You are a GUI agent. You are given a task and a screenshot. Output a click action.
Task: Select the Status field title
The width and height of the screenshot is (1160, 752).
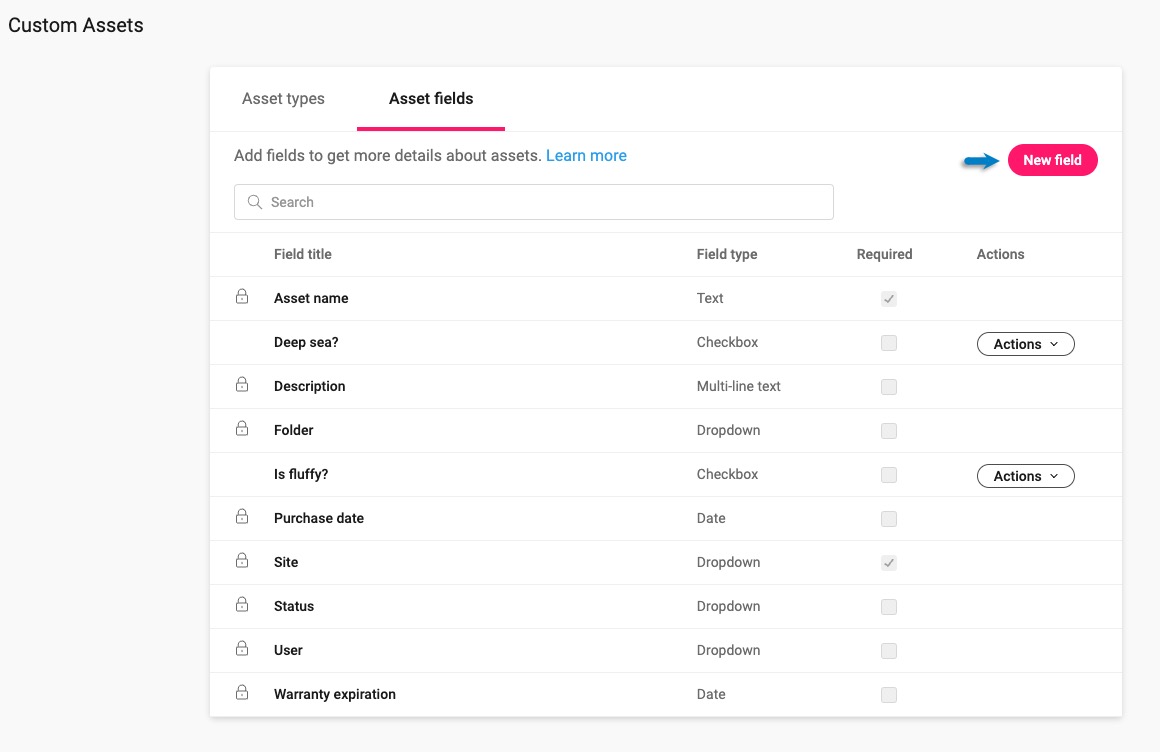pos(294,606)
